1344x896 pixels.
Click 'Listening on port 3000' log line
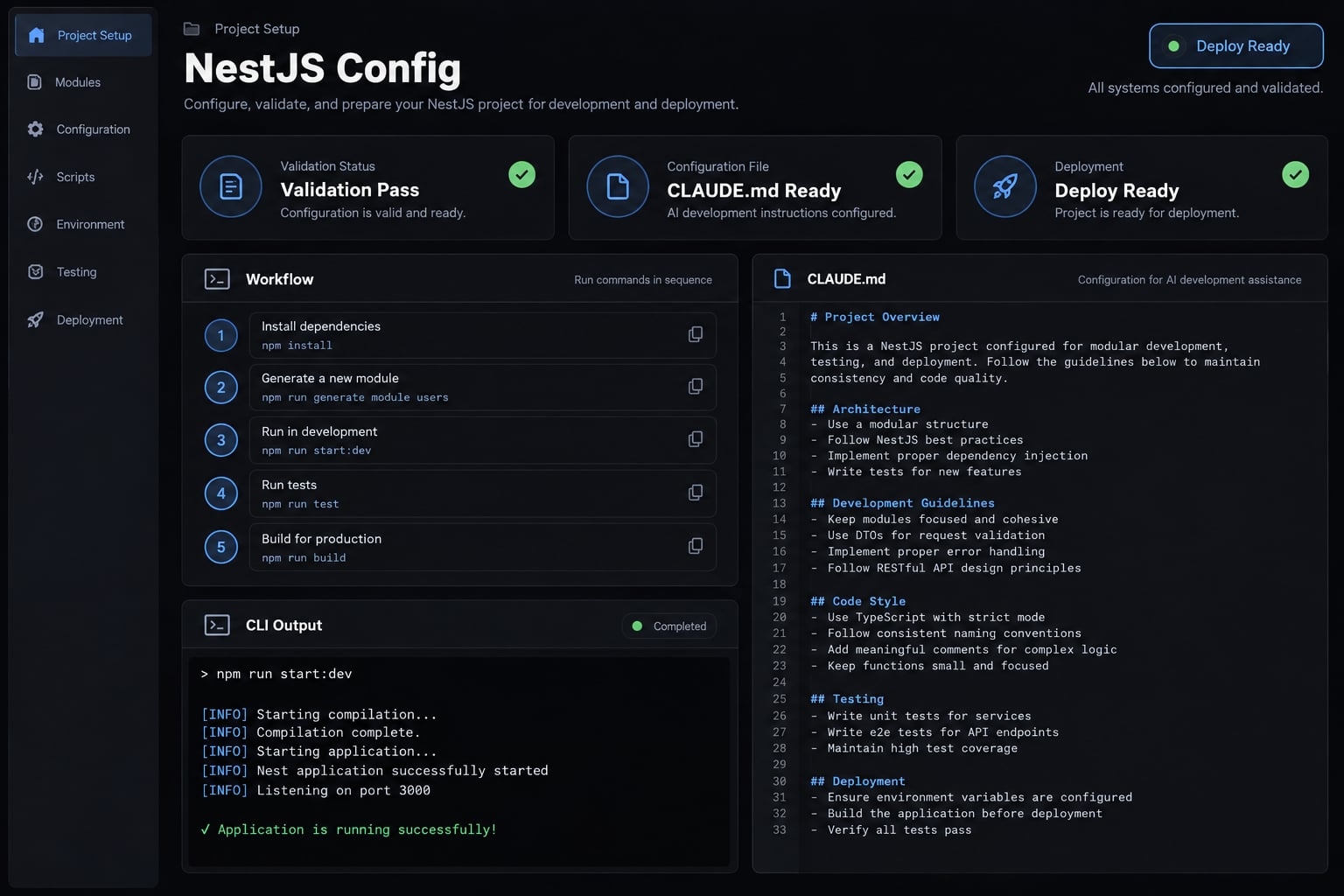[x=316, y=790]
